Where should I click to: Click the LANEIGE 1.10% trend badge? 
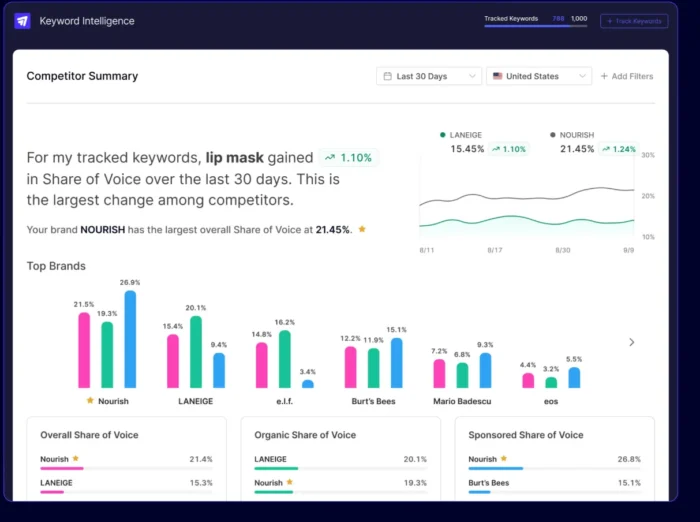pos(509,149)
